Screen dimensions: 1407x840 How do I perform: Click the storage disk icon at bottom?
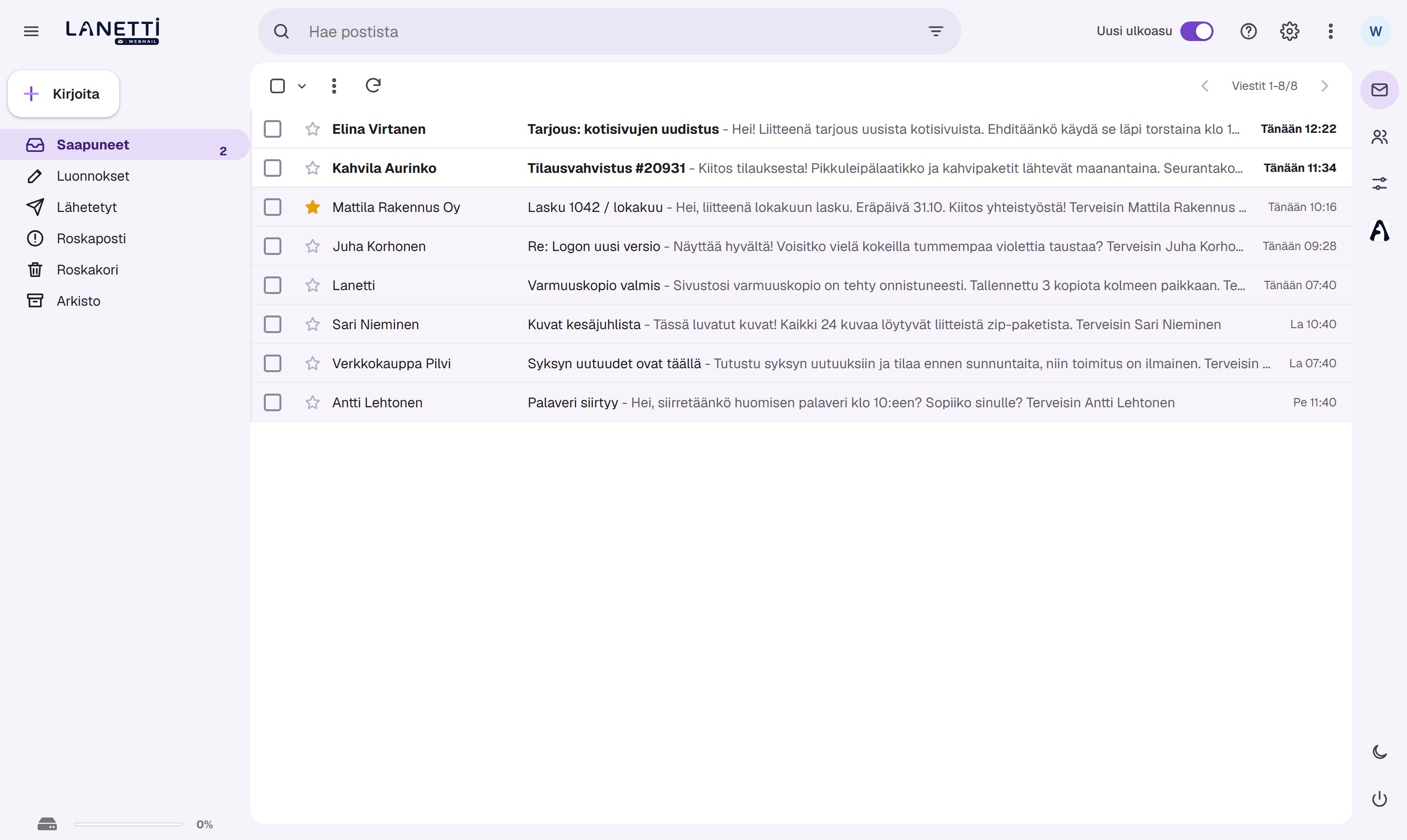click(47, 824)
